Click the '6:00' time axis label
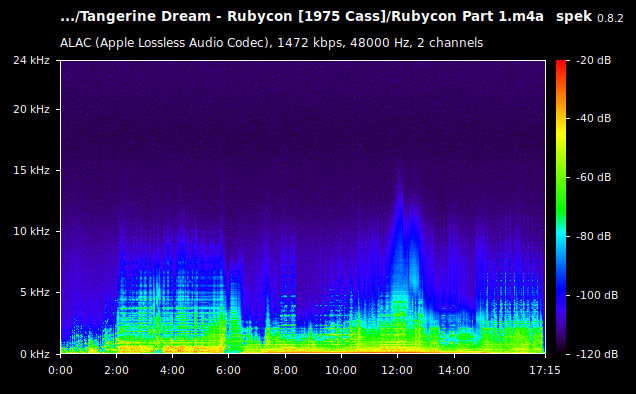The width and height of the screenshot is (636, 394). click(228, 370)
